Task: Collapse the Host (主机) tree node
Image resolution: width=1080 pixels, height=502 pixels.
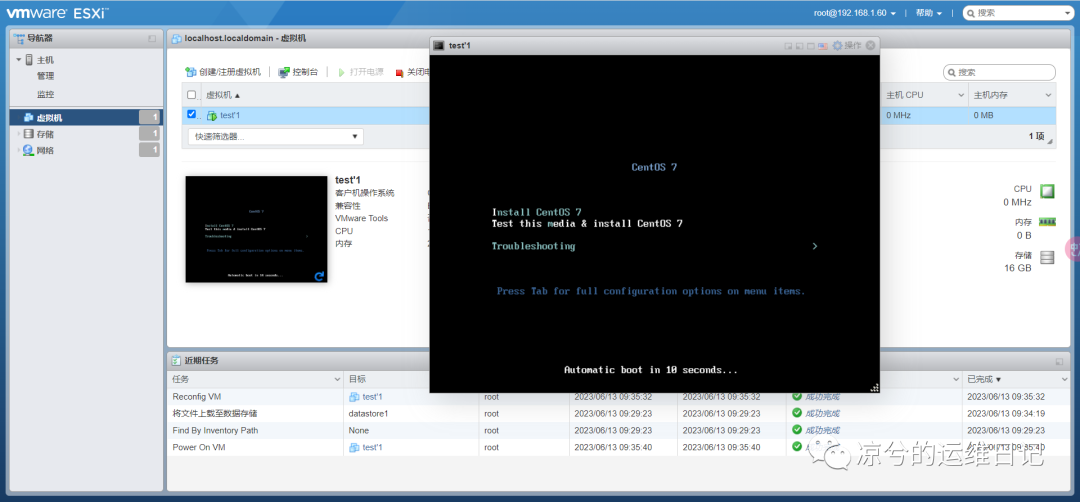Action: click(x=19, y=60)
